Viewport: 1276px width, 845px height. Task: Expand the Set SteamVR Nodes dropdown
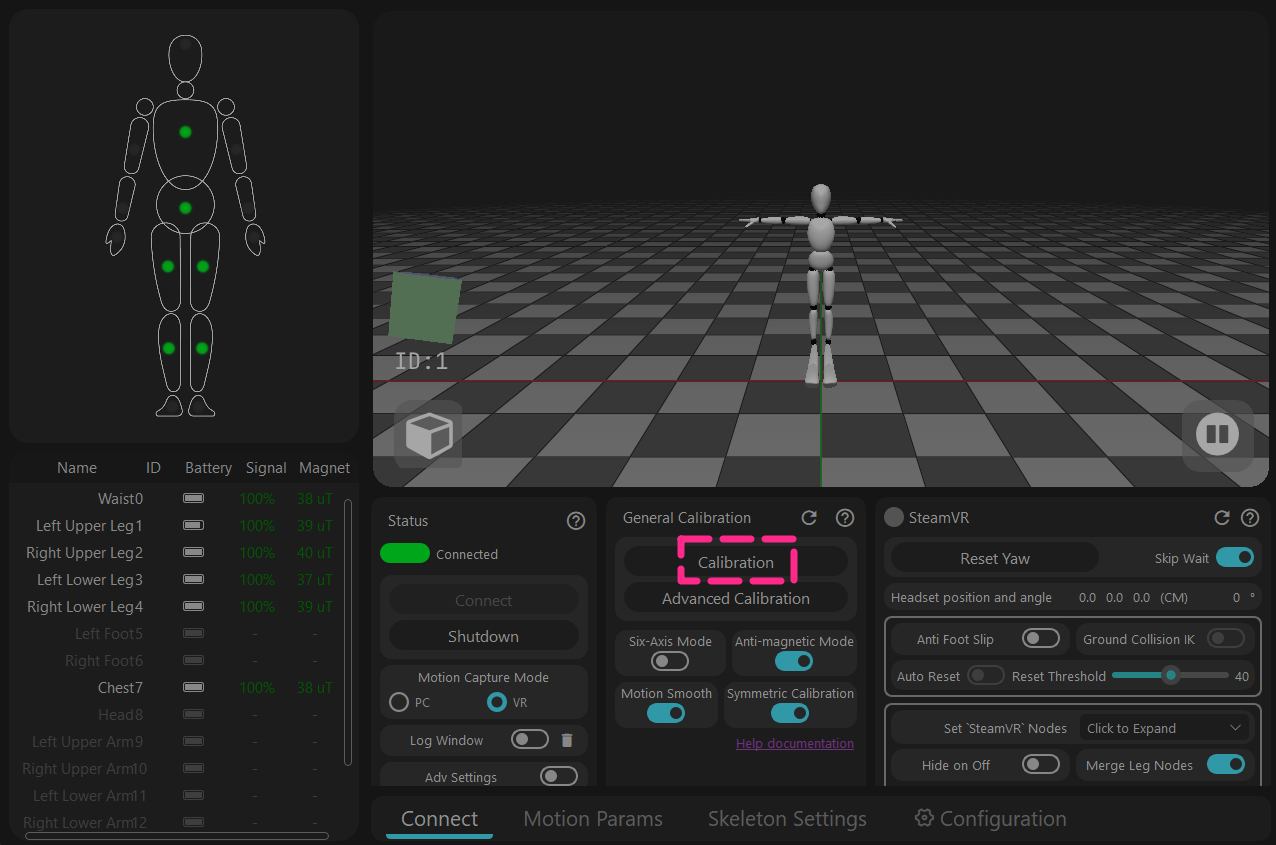click(1166, 728)
